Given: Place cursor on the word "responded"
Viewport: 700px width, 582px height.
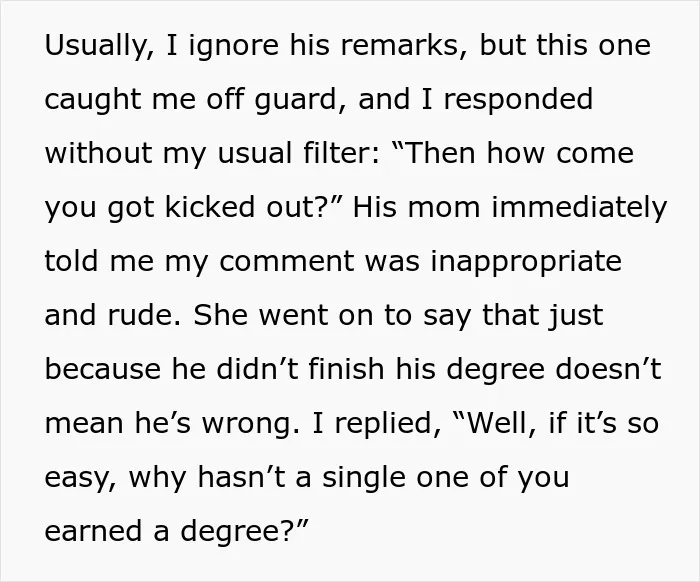Looking at the screenshot, I should [x=518, y=99].
